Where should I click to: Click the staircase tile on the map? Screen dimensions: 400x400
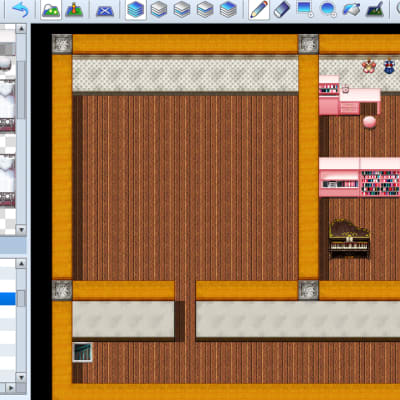(82, 352)
